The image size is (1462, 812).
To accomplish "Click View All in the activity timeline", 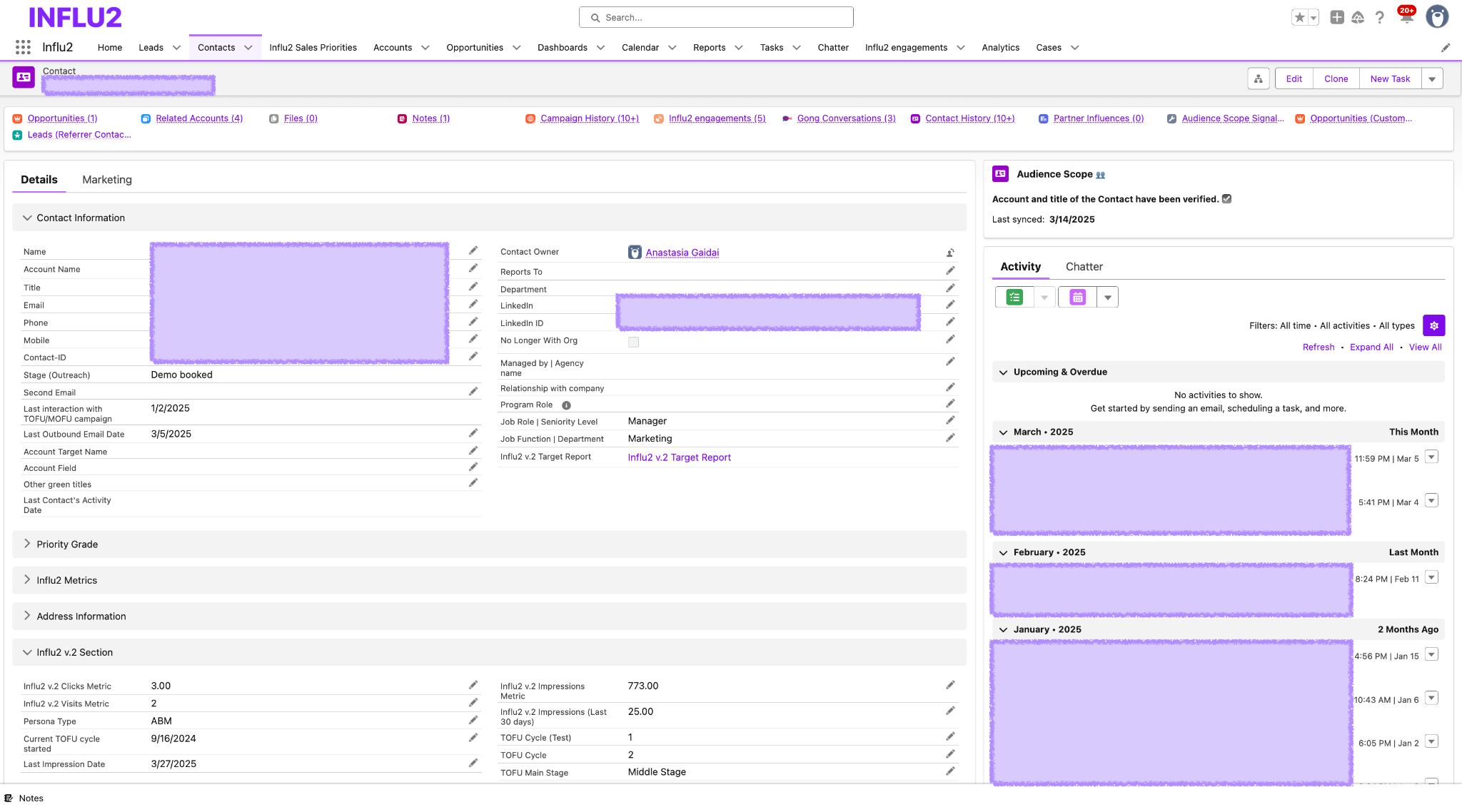I will pyautogui.click(x=1425, y=347).
